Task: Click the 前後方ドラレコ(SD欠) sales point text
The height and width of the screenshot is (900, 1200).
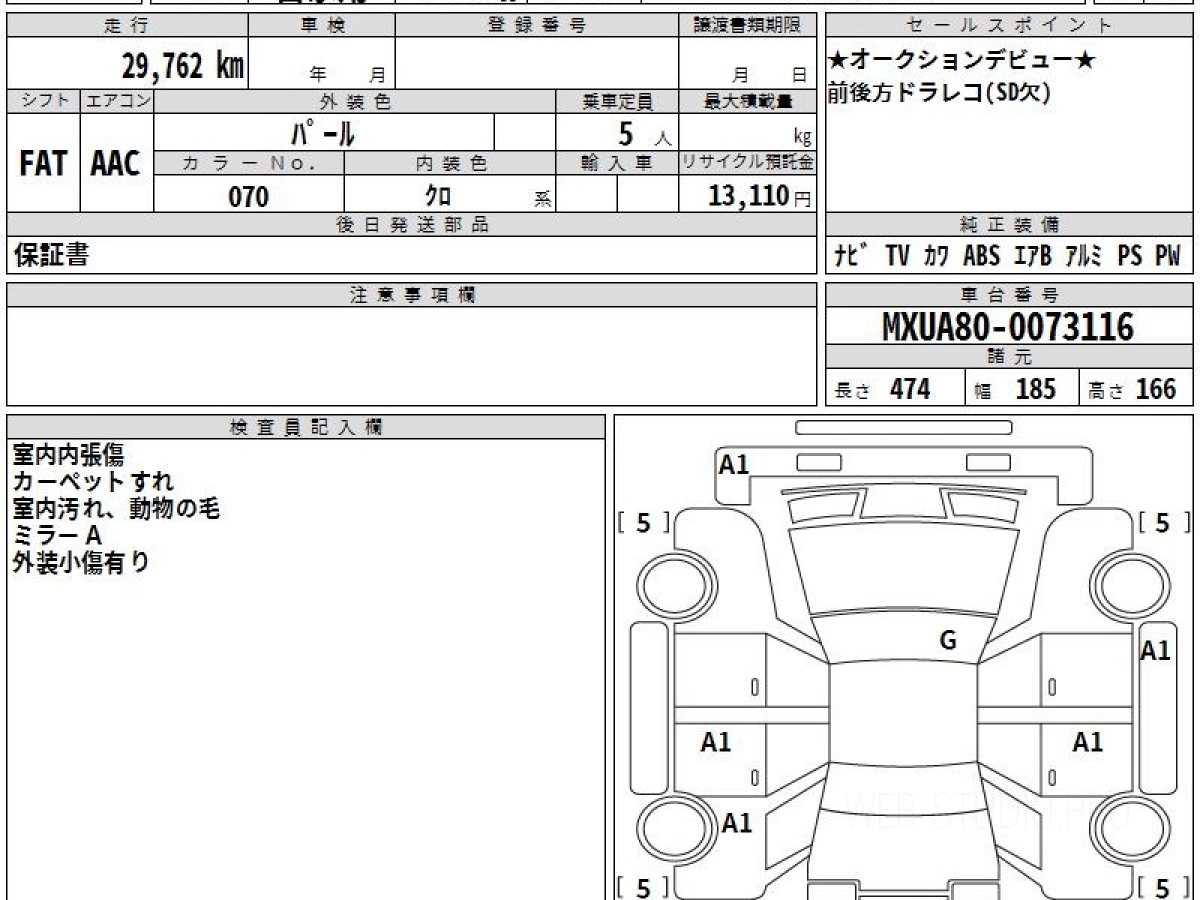Action: pos(938,93)
